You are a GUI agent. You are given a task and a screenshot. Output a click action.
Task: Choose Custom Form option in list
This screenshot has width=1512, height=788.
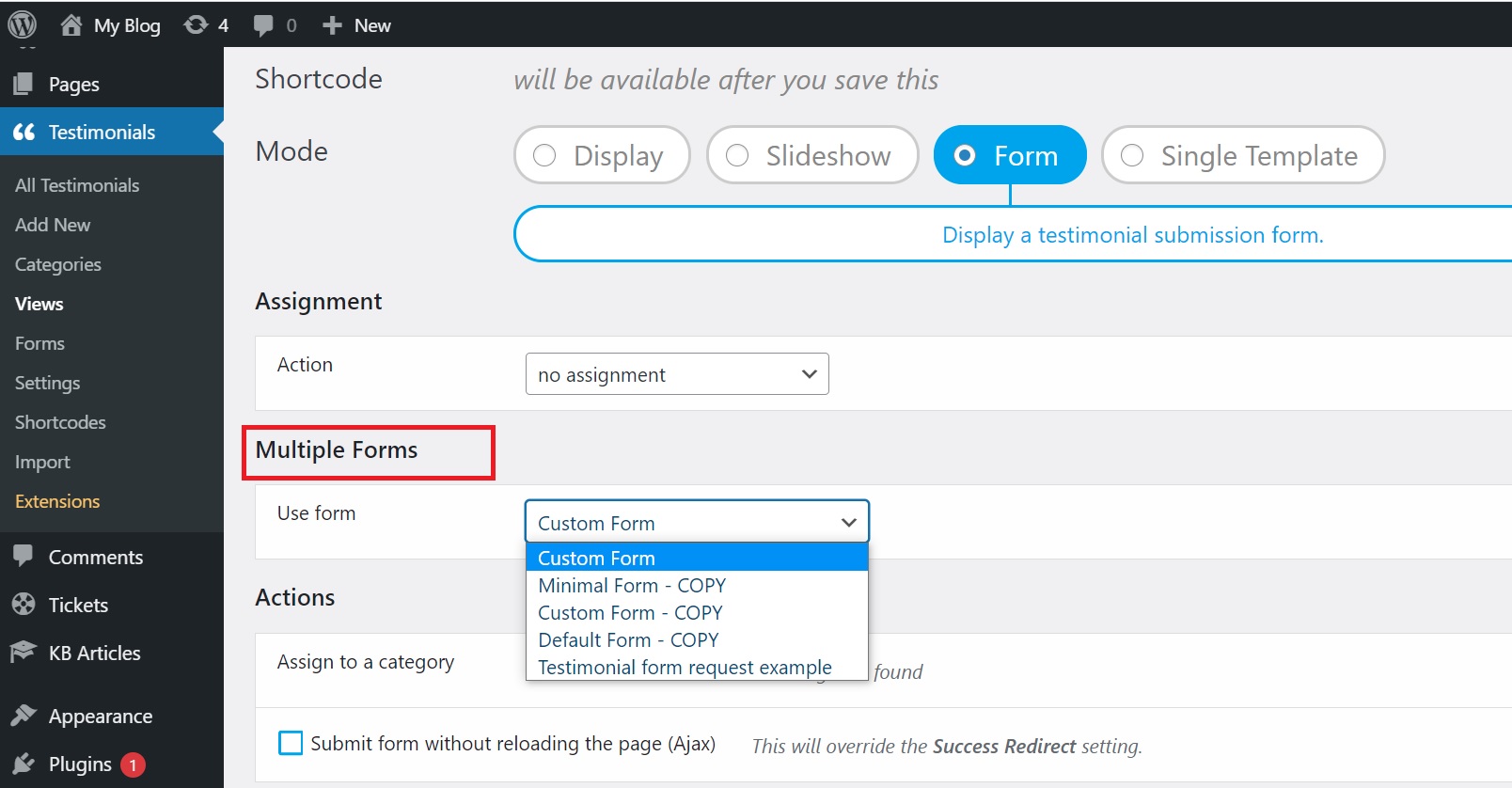(697, 558)
